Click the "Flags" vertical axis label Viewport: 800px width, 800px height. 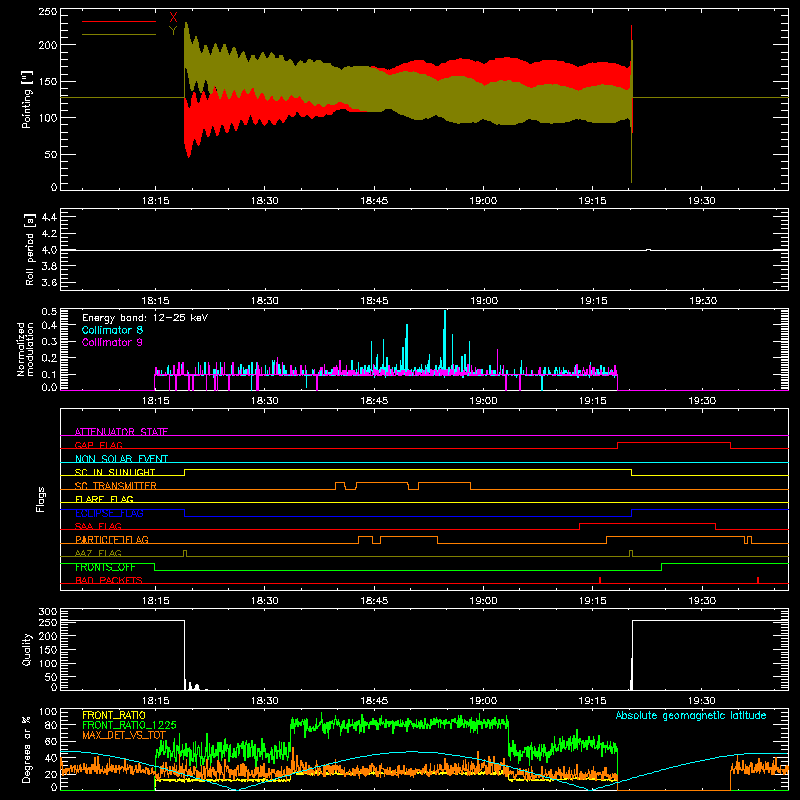40,499
